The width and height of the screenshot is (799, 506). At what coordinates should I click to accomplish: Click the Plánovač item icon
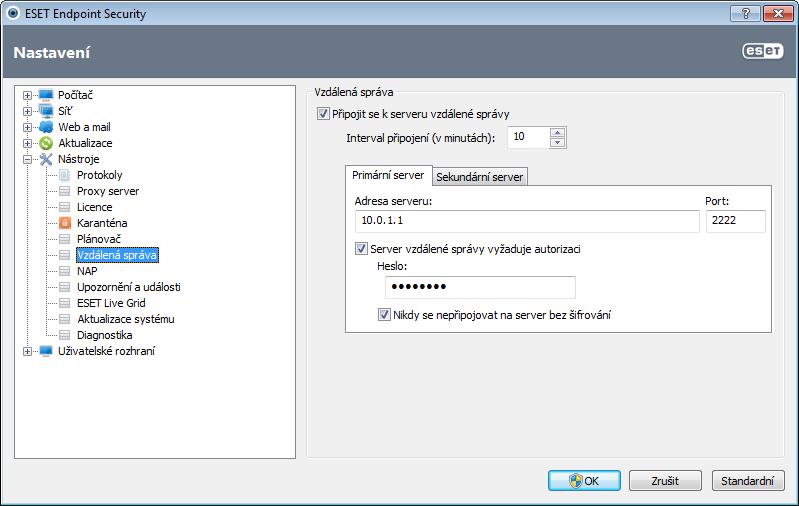[x=64, y=239]
